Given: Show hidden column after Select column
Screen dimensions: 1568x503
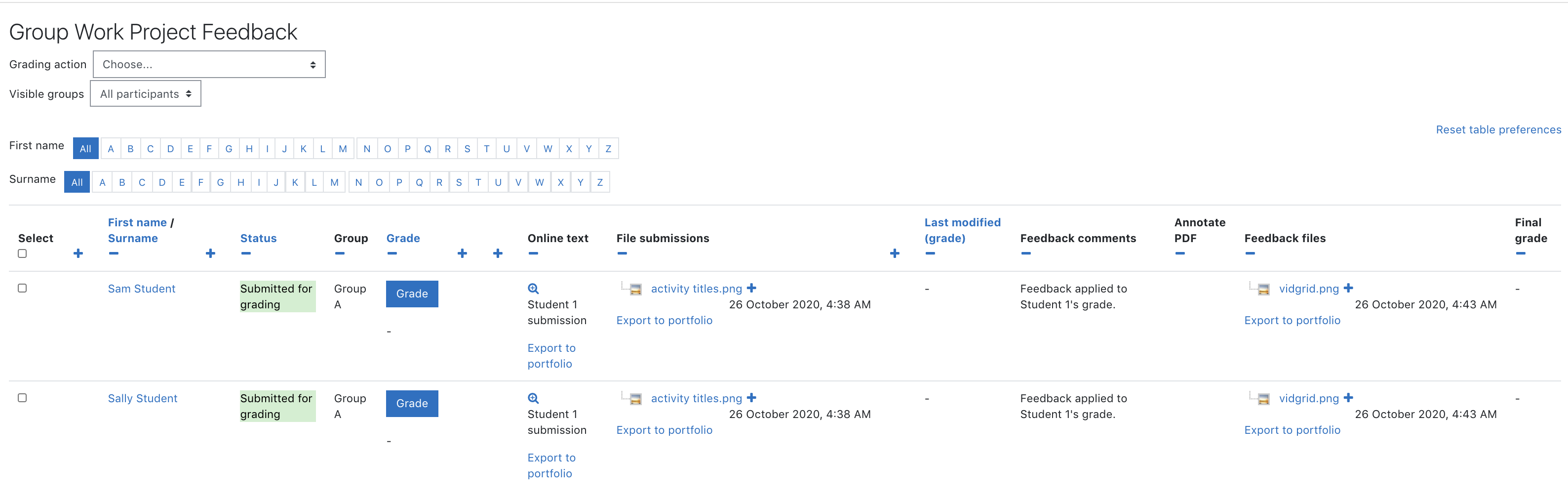Looking at the screenshot, I should click(78, 253).
